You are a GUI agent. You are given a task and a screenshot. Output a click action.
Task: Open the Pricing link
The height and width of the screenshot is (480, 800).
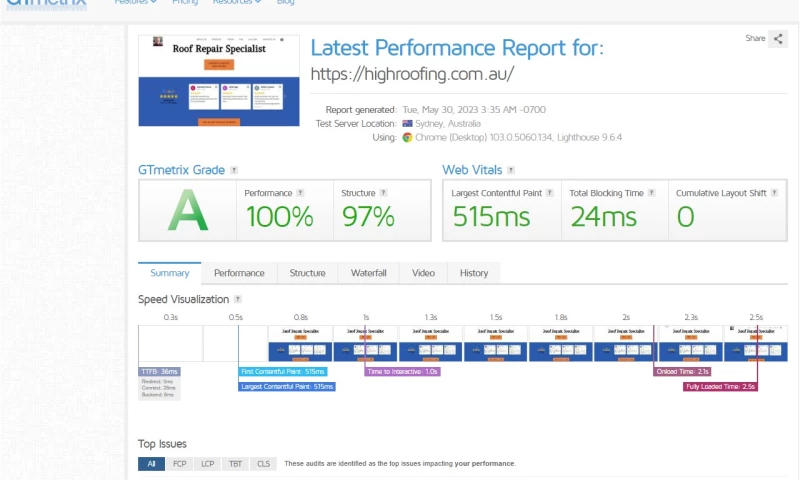tap(185, 3)
